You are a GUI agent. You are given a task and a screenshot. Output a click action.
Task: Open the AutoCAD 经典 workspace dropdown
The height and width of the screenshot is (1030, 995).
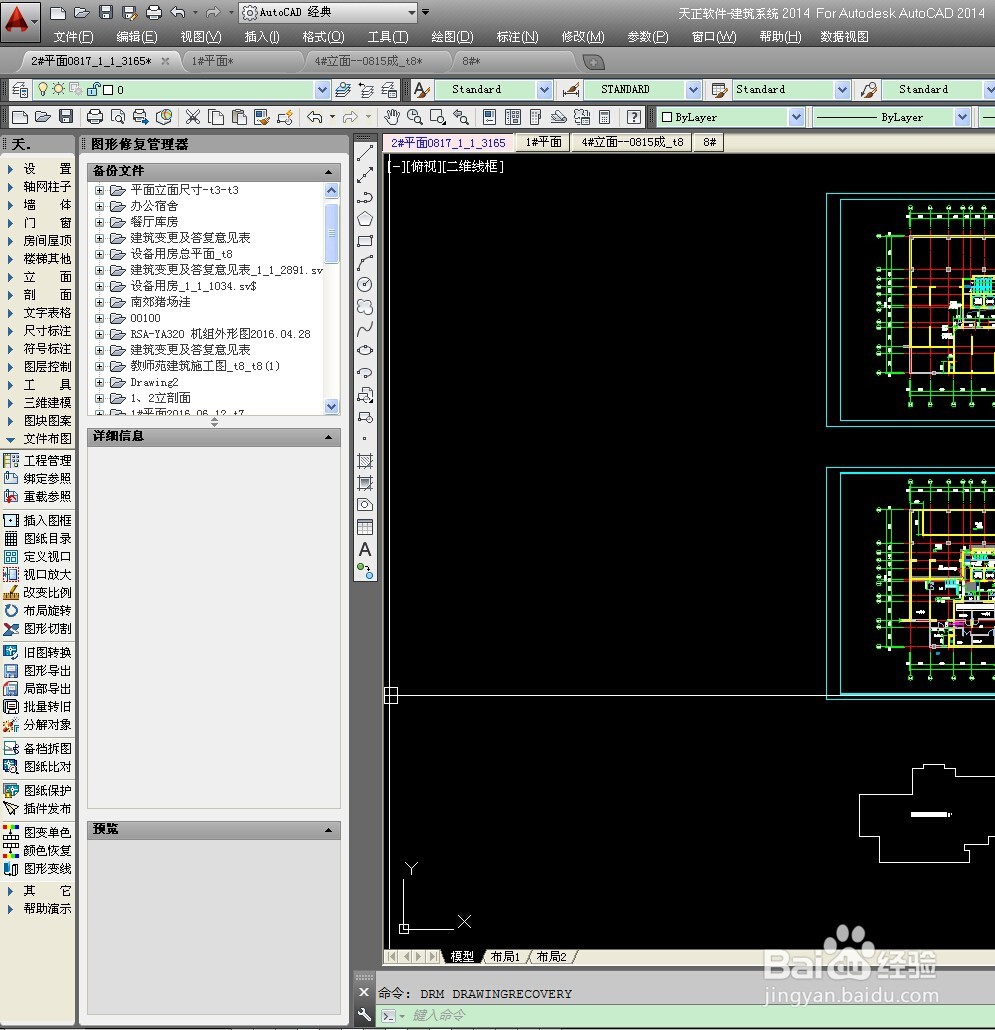tap(412, 12)
